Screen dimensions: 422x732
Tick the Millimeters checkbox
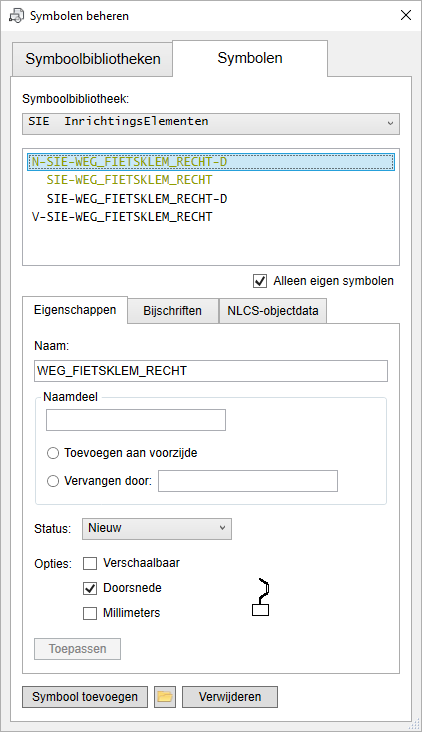(x=90, y=613)
